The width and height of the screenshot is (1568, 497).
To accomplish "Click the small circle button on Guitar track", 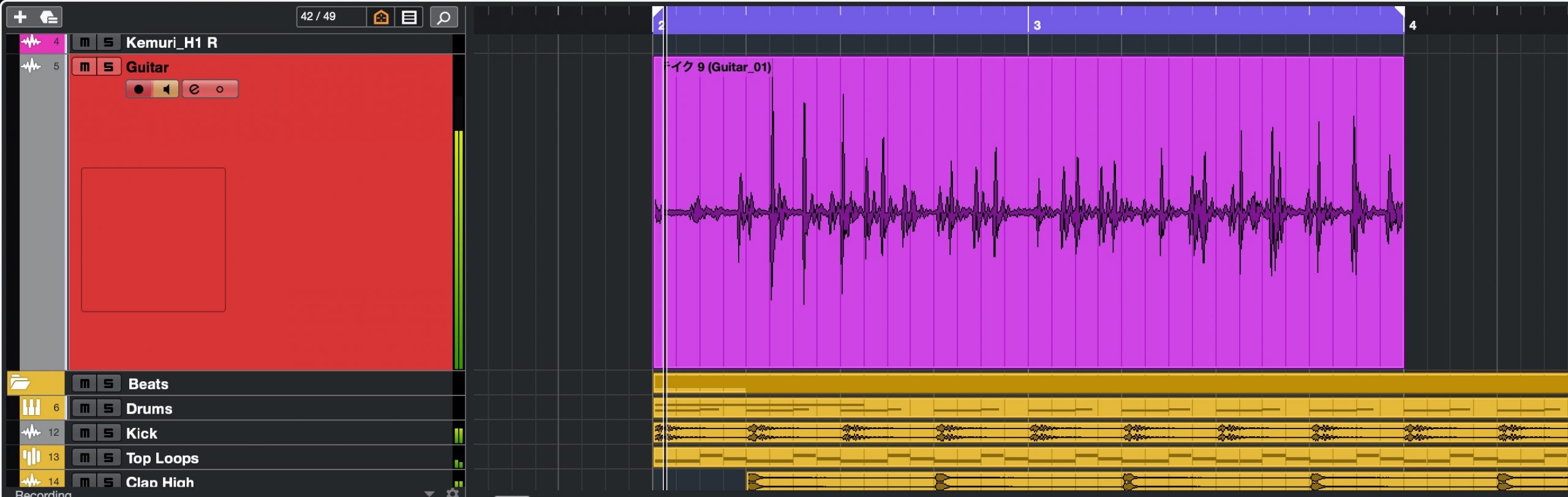I will pos(220,89).
